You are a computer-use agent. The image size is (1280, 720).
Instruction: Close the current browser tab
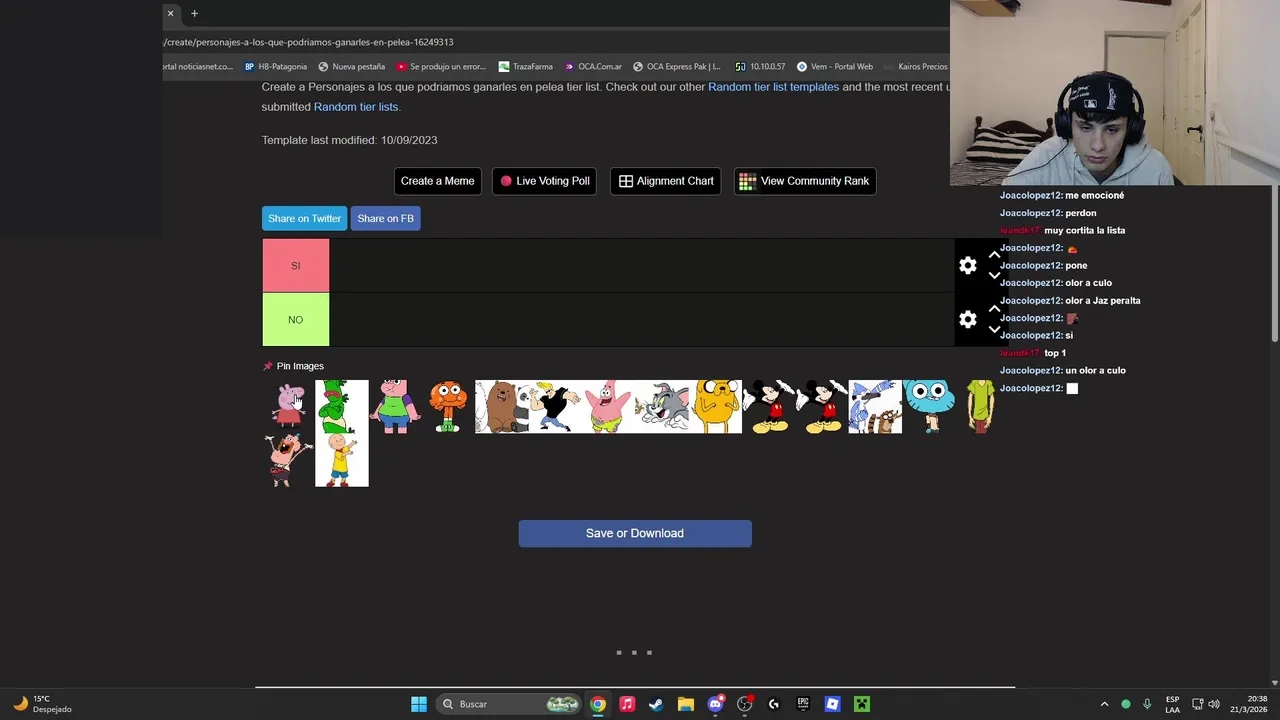pyautogui.click(x=170, y=13)
